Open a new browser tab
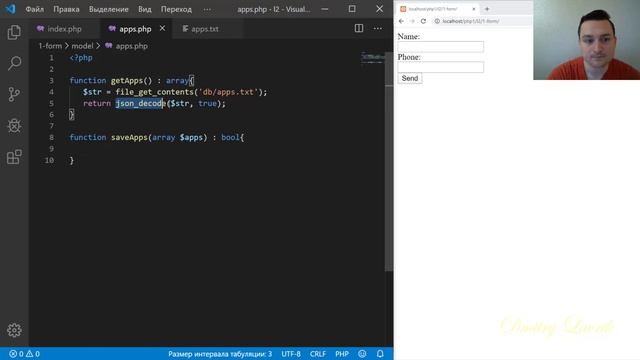Viewport: 640px width, 360px height. [x=487, y=9]
